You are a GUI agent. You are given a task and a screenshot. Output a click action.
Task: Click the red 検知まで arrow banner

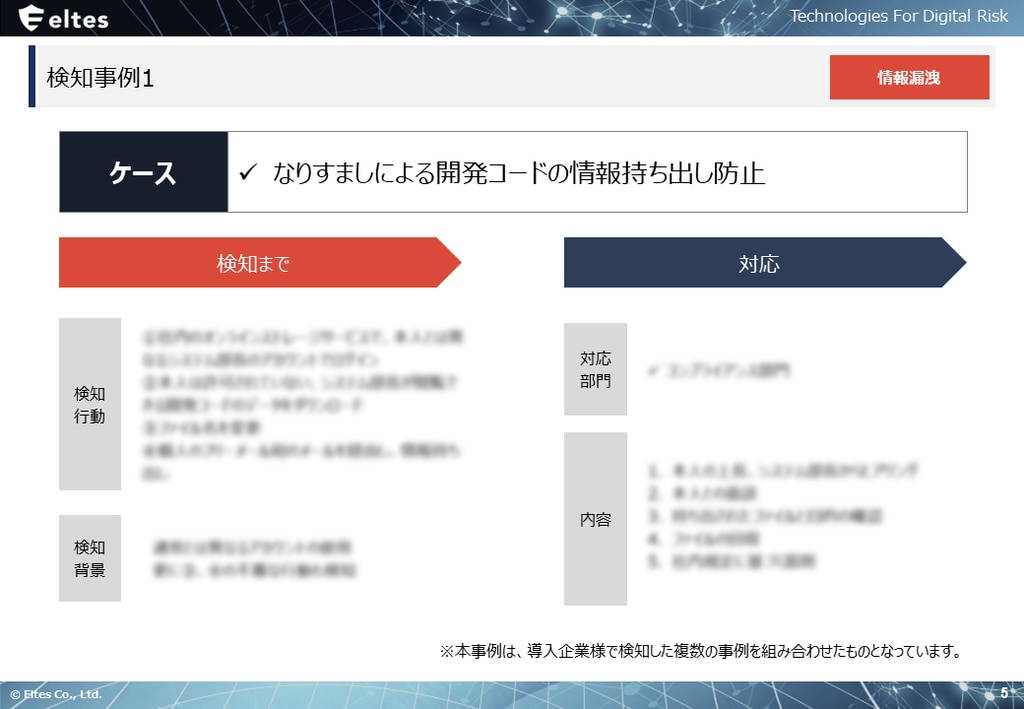coord(254,263)
